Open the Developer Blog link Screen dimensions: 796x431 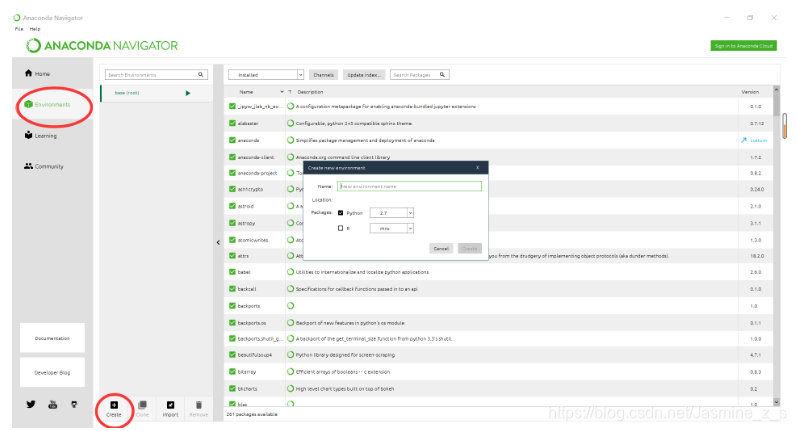point(52,372)
